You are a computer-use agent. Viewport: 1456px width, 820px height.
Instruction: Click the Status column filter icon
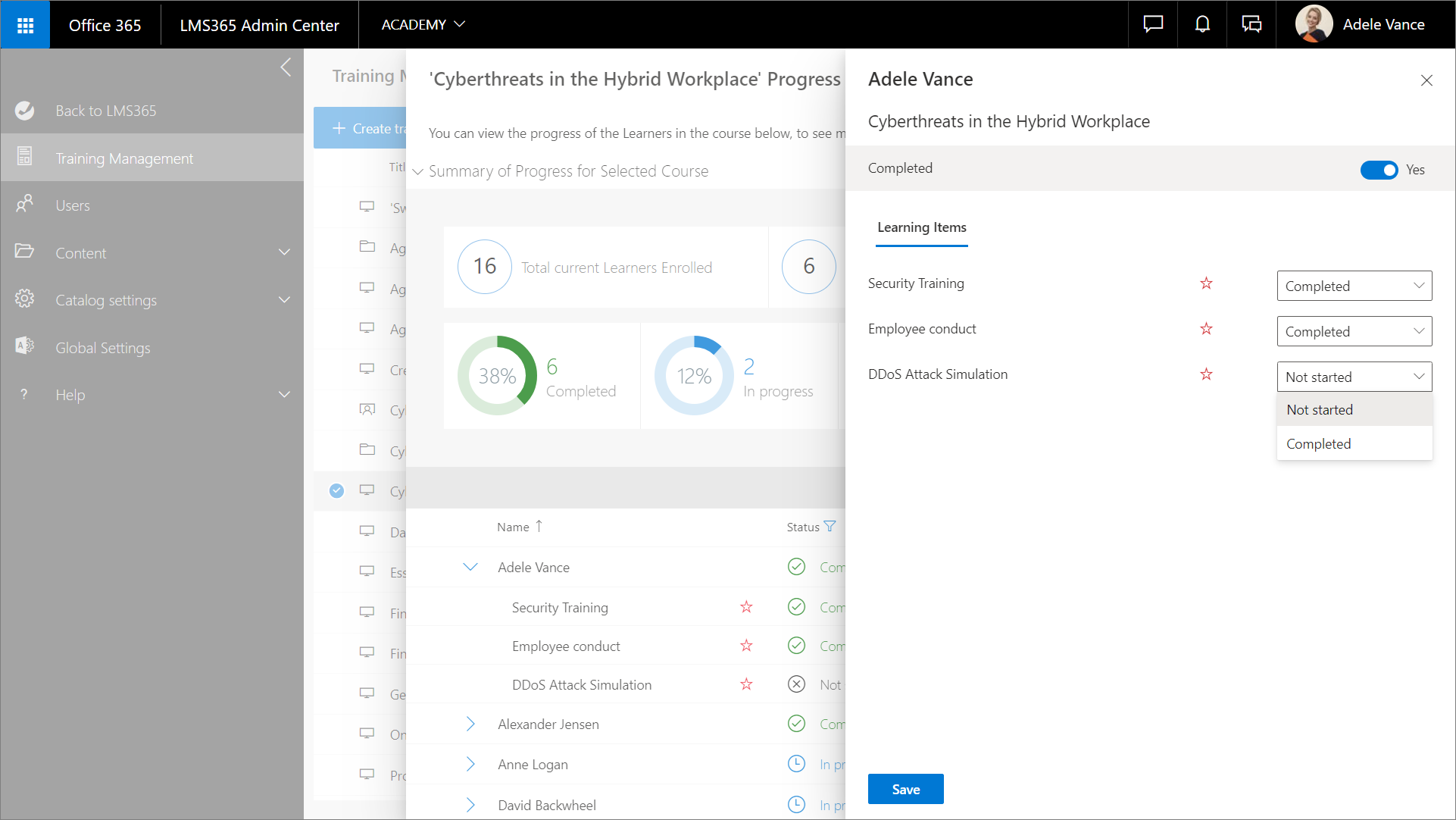(x=830, y=527)
